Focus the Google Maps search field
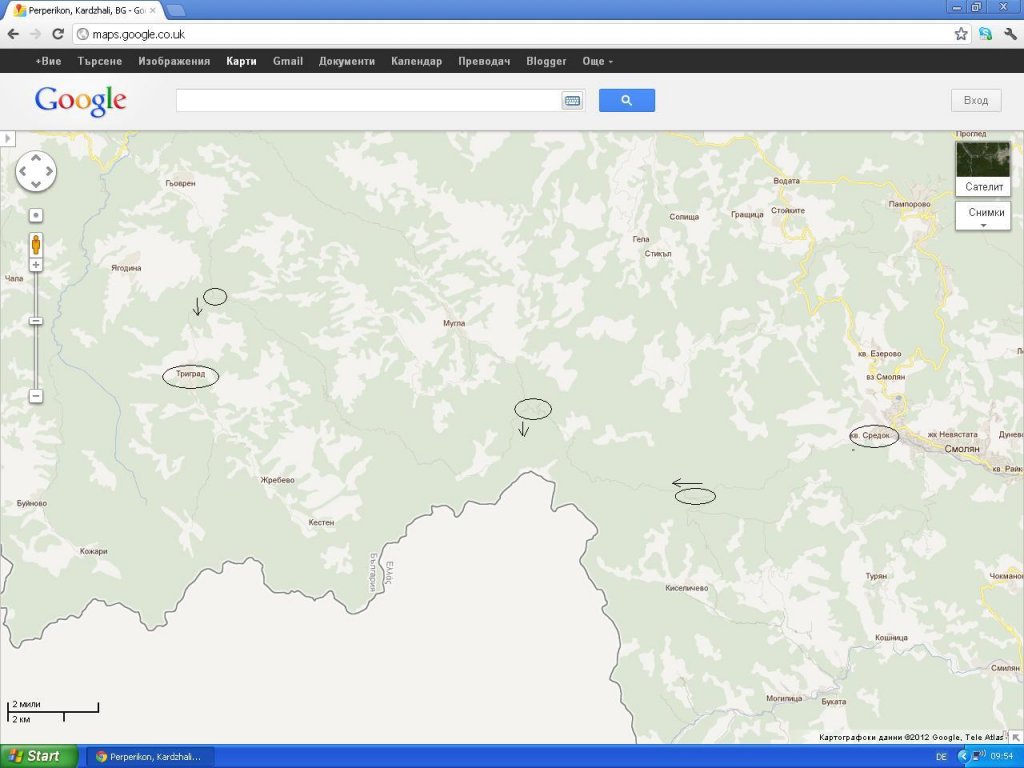1024x768 pixels. (368, 101)
